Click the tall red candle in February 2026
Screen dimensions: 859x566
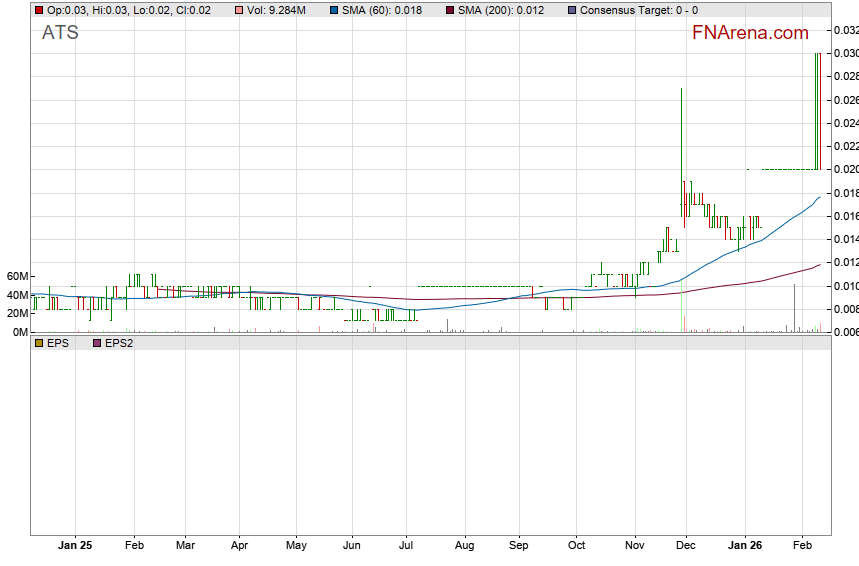coord(818,110)
